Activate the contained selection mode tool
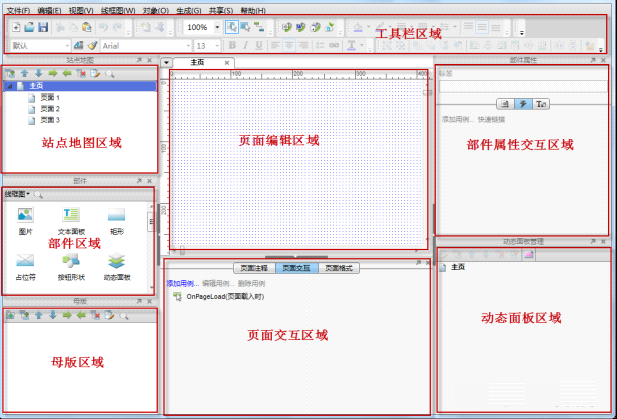The width and height of the screenshot is (617, 419). 246,27
